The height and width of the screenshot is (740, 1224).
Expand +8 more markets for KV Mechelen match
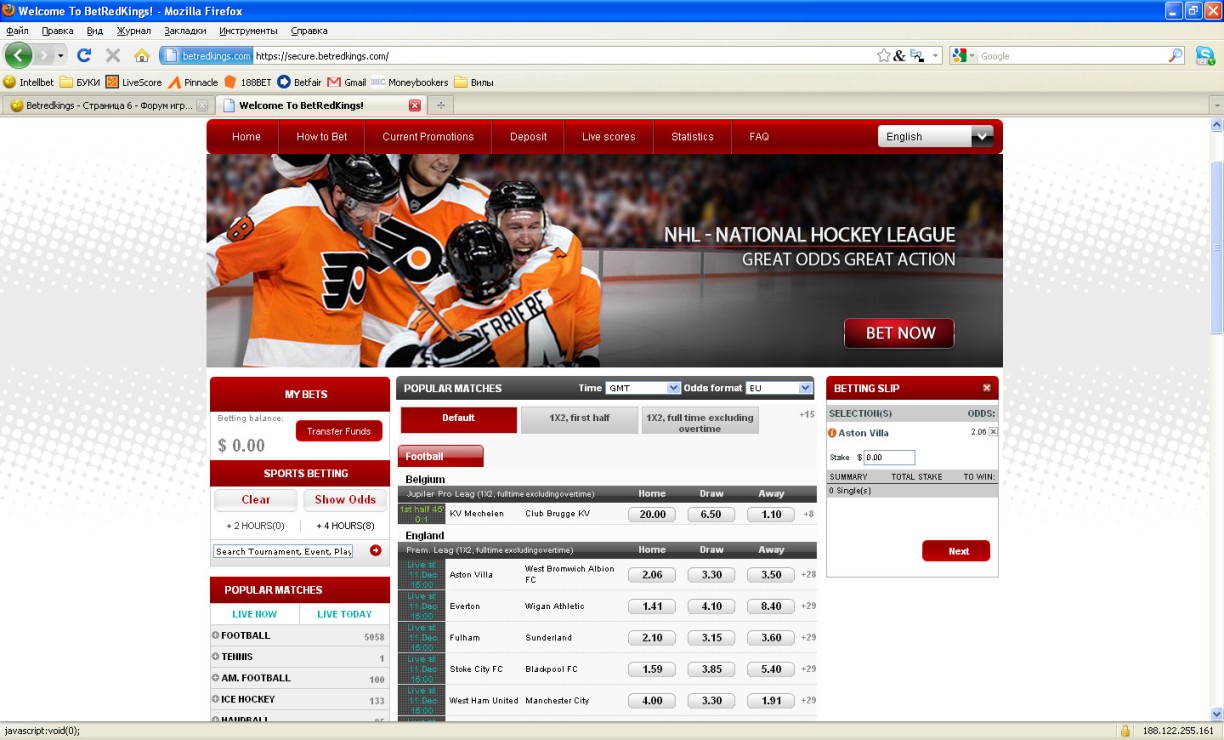click(x=808, y=514)
